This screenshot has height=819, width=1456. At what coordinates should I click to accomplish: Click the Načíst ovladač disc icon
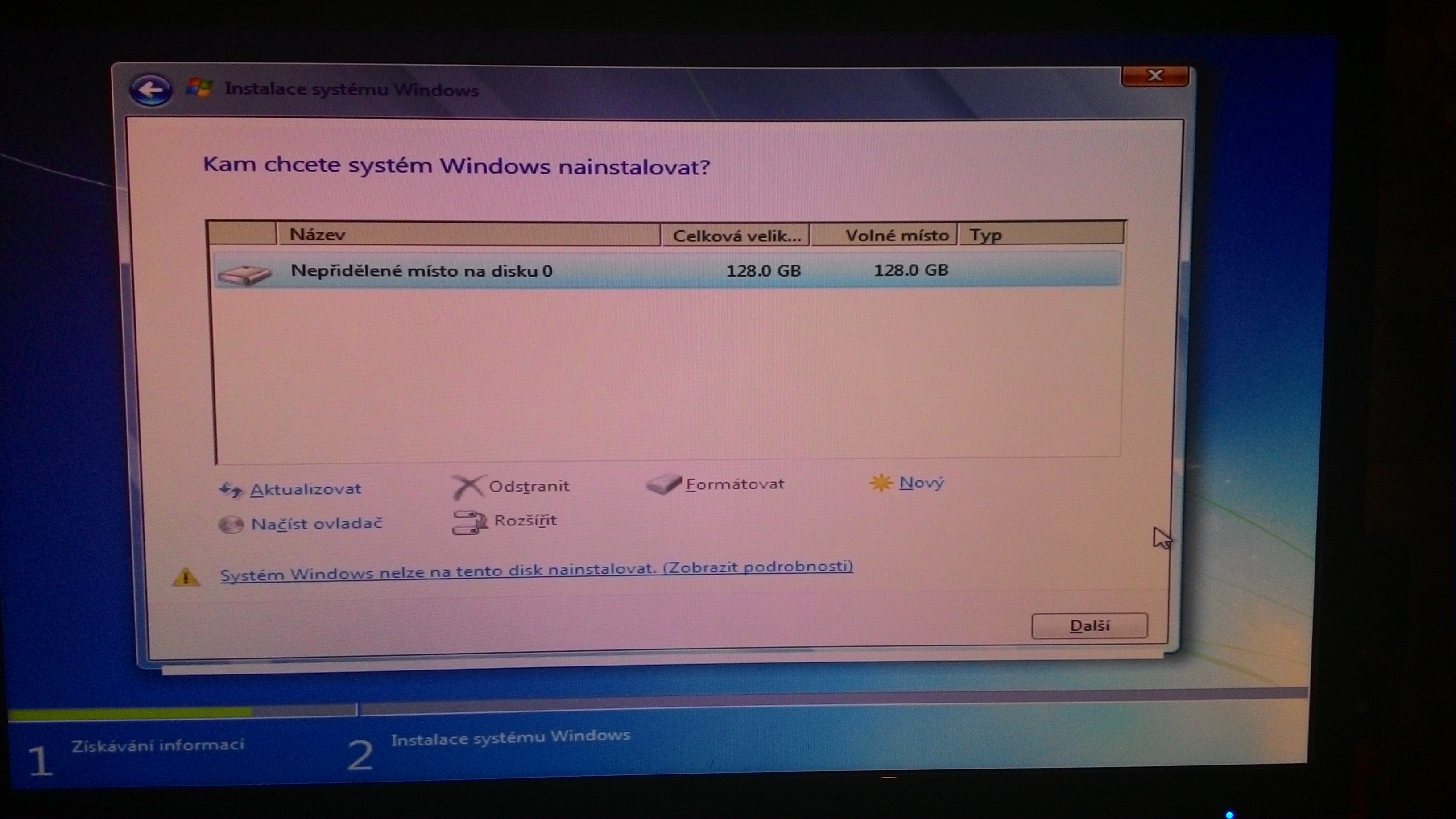click(231, 525)
